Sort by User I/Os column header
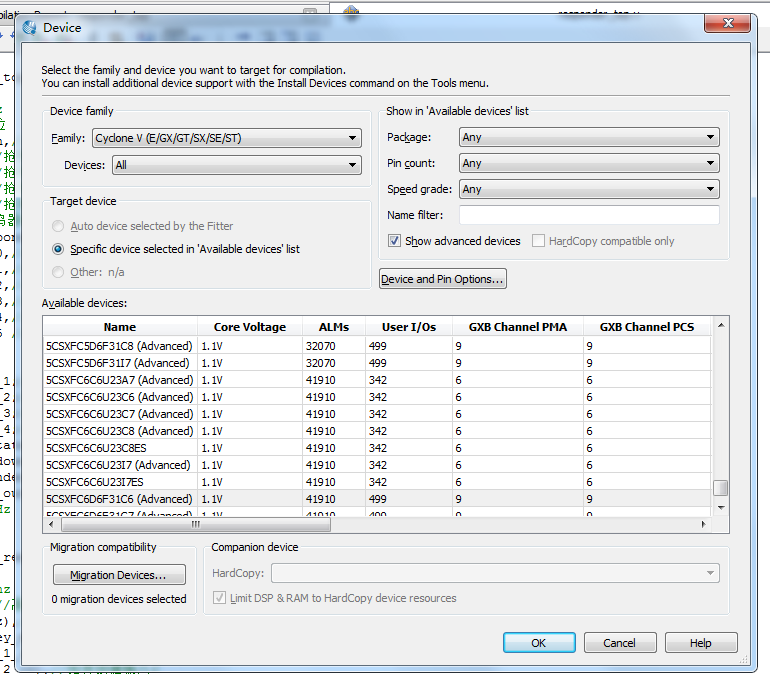Image resolution: width=770 pixels, height=674 pixels. tap(409, 327)
